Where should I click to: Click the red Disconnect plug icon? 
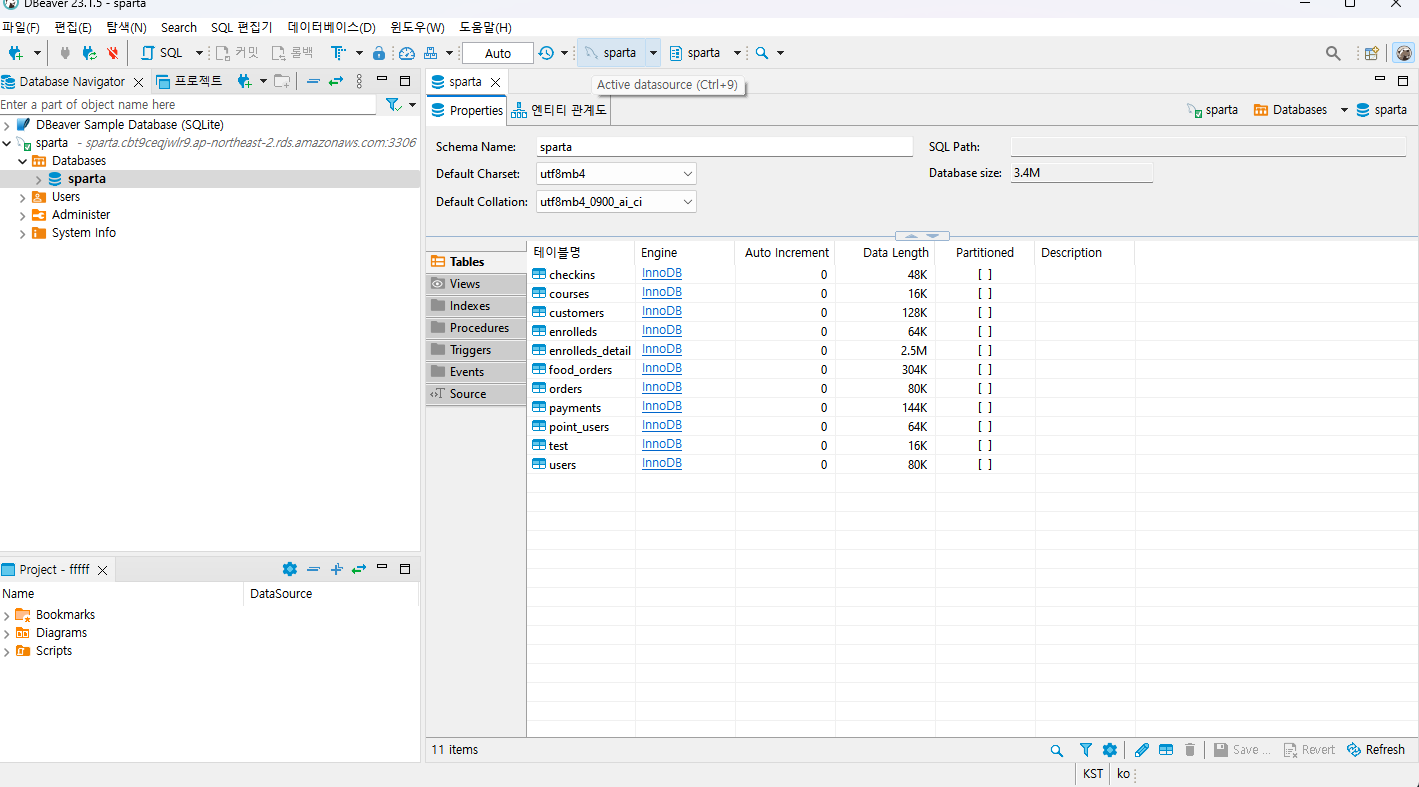(x=112, y=53)
